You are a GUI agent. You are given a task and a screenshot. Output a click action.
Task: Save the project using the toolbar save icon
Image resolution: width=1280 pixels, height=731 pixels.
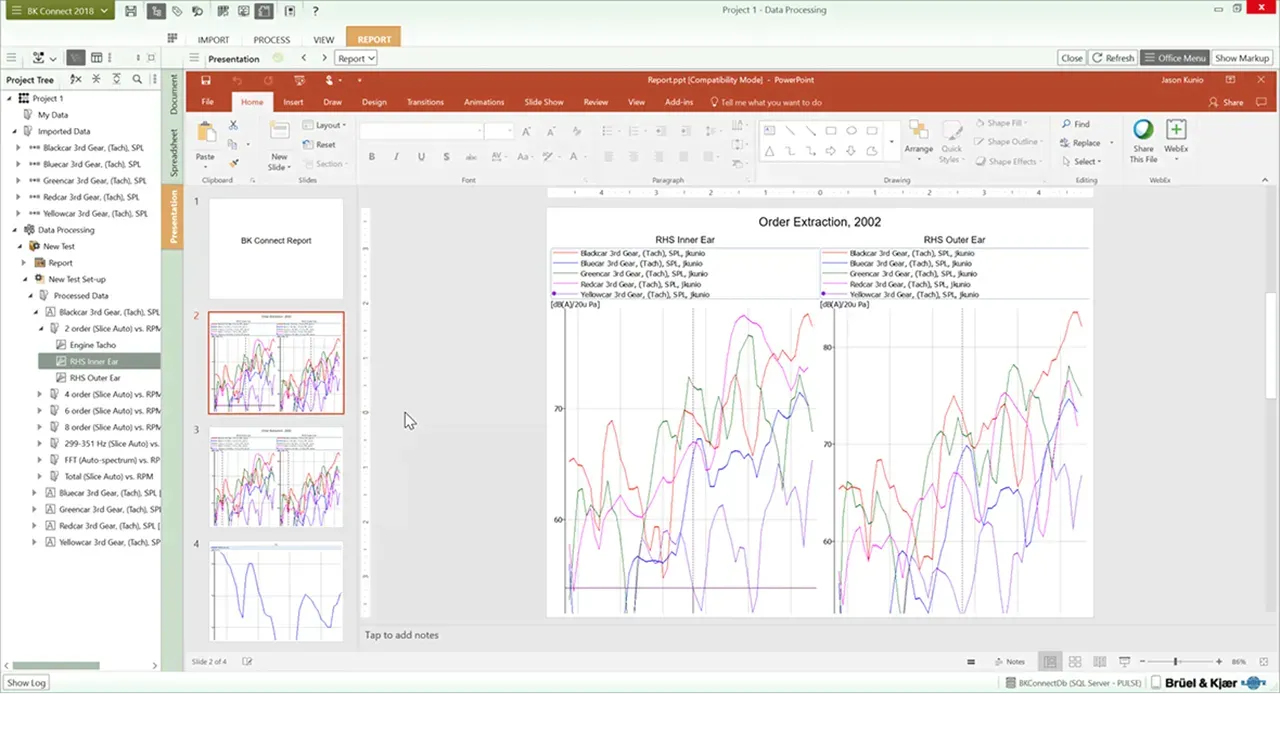pos(131,11)
